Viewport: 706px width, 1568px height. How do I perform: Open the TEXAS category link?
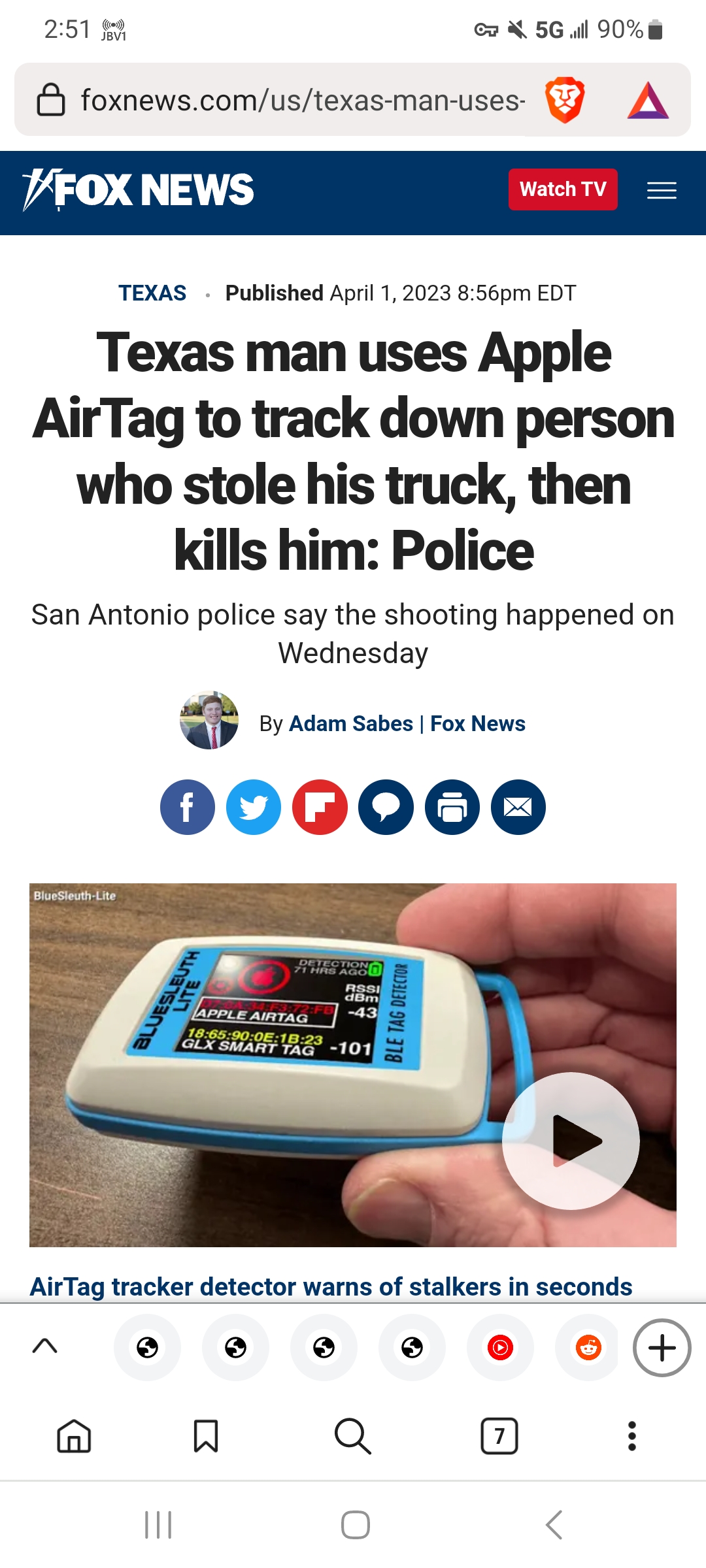pos(152,293)
